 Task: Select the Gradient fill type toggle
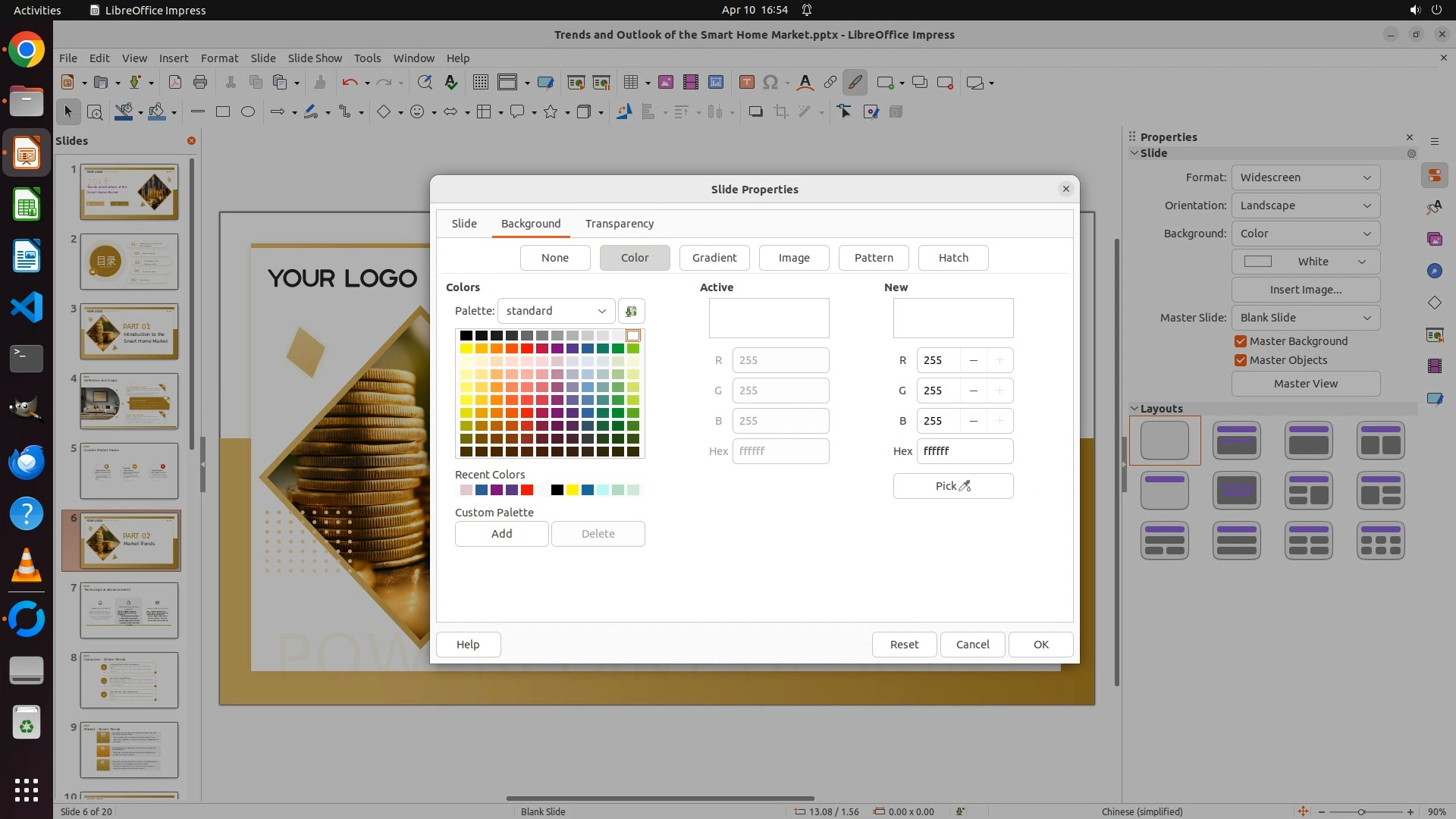[x=714, y=258]
